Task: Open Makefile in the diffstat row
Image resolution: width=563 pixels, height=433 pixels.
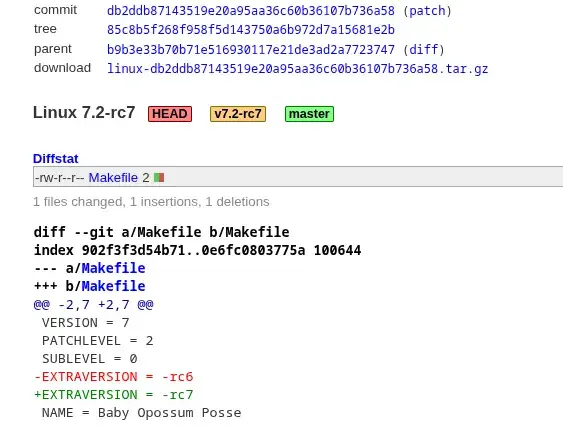Action: coord(113,177)
